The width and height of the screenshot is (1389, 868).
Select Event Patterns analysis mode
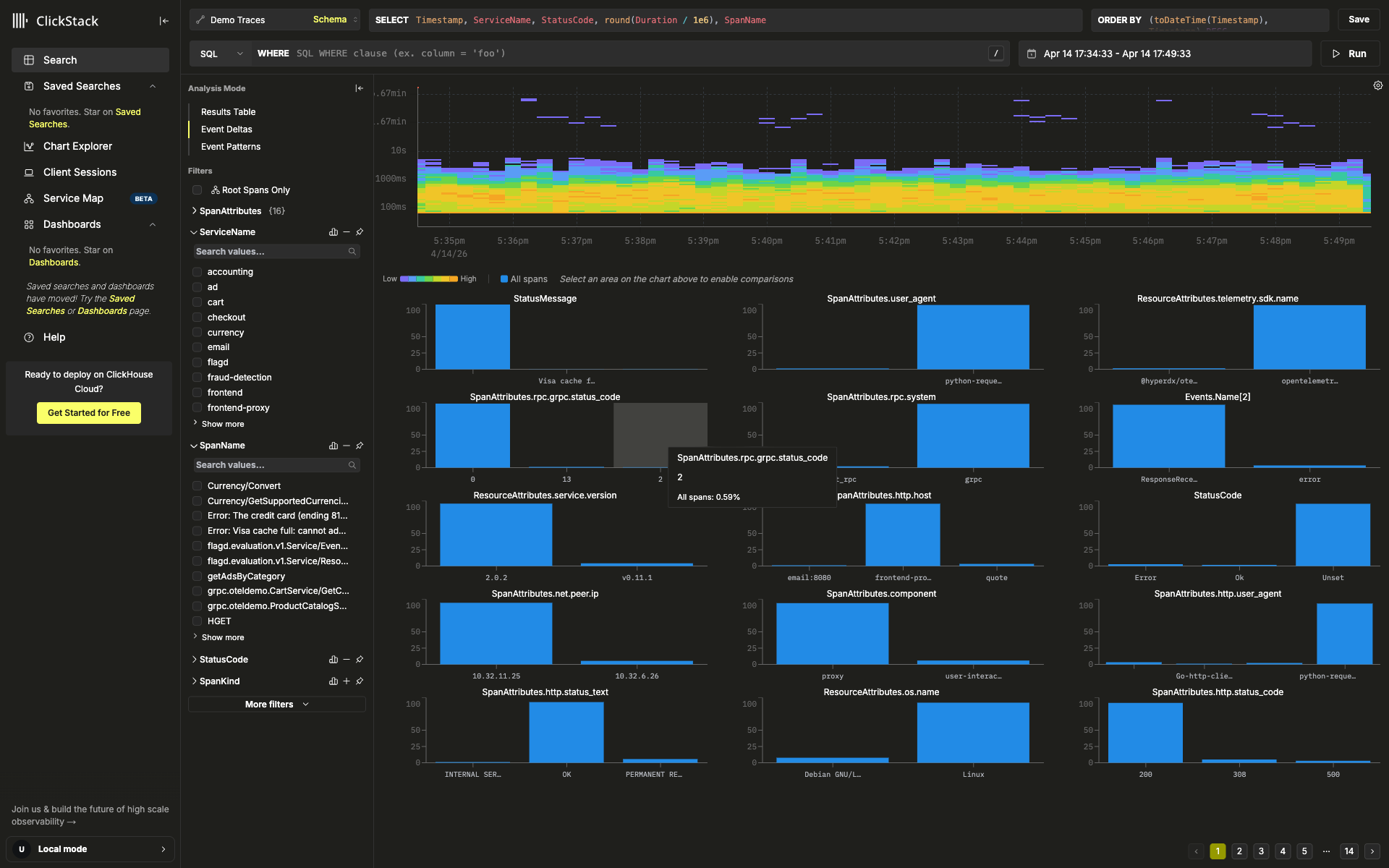[x=230, y=147]
